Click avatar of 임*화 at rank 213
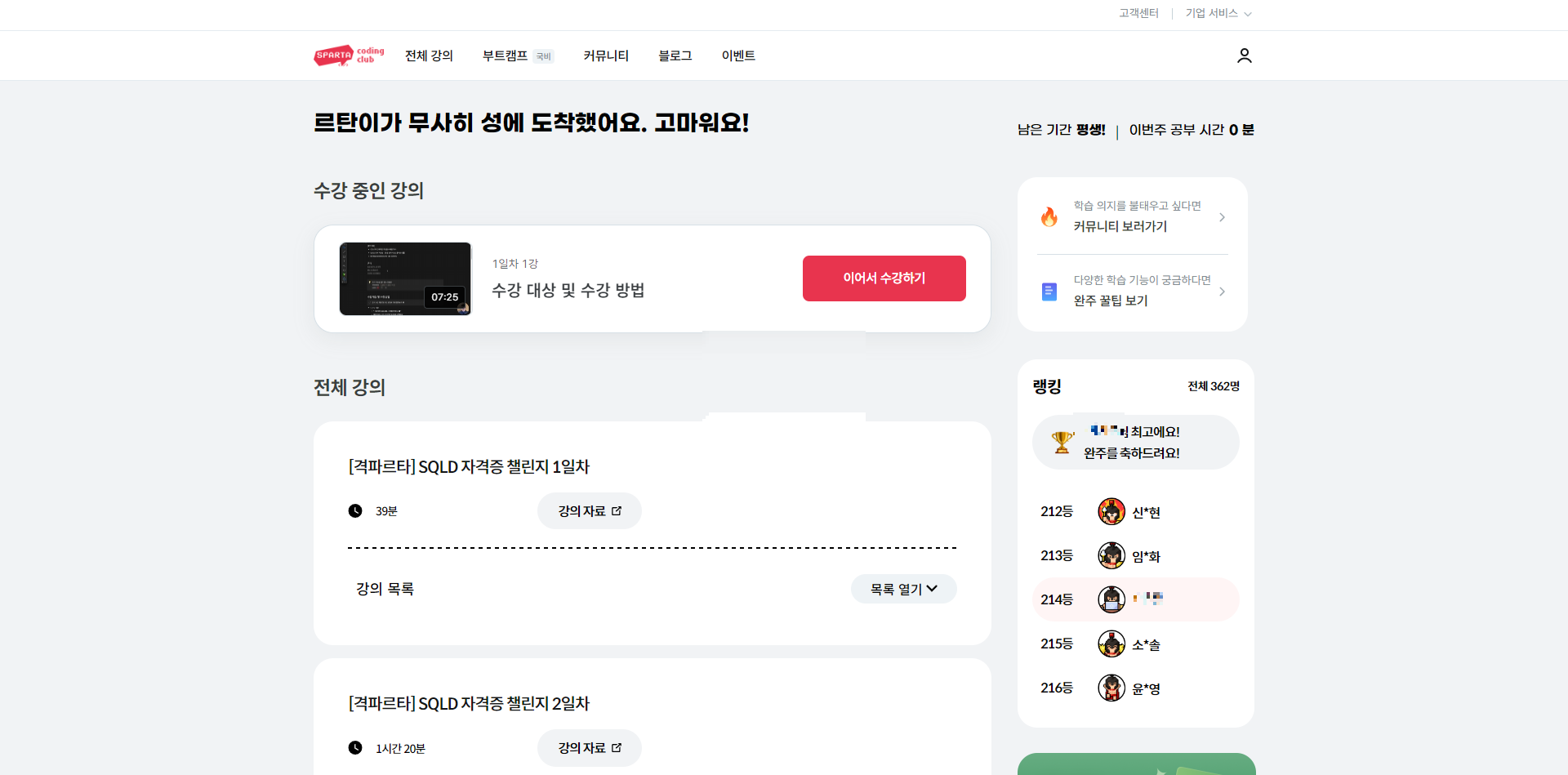The width and height of the screenshot is (1568, 775). [x=1111, y=556]
